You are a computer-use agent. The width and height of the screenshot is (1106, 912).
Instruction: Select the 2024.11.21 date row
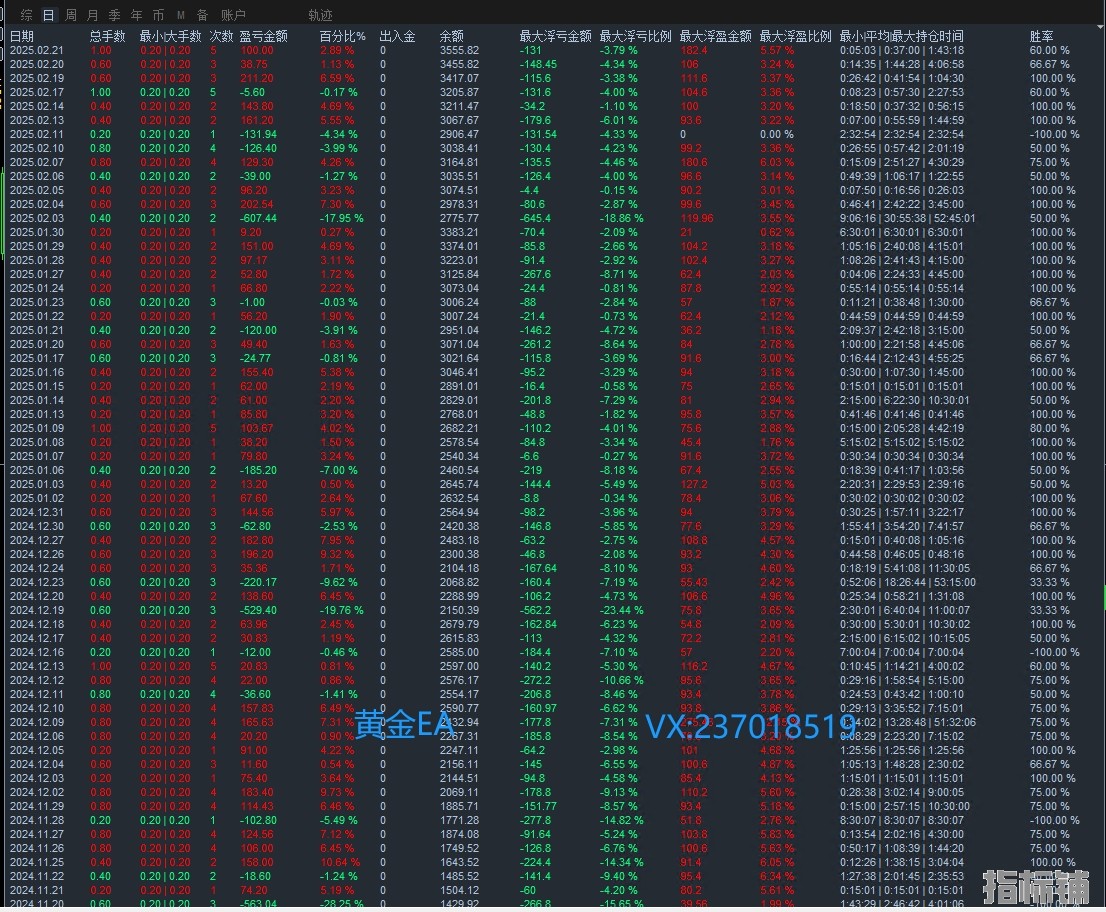[x=37, y=890]
